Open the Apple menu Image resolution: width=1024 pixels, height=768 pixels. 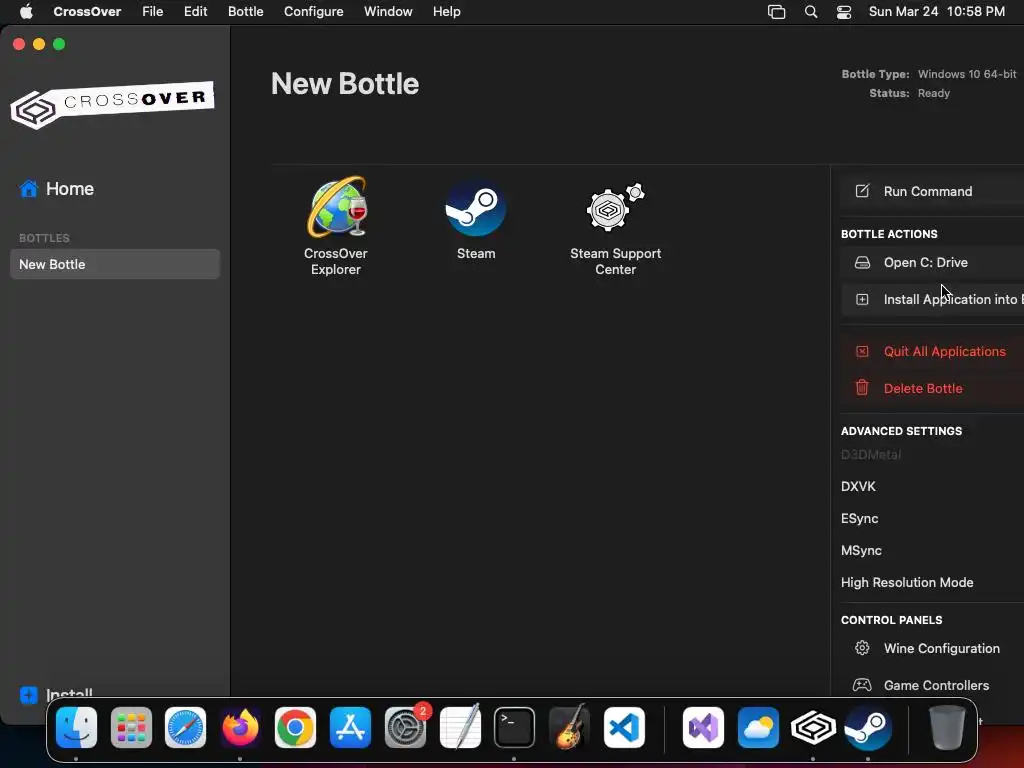point(26,12)
